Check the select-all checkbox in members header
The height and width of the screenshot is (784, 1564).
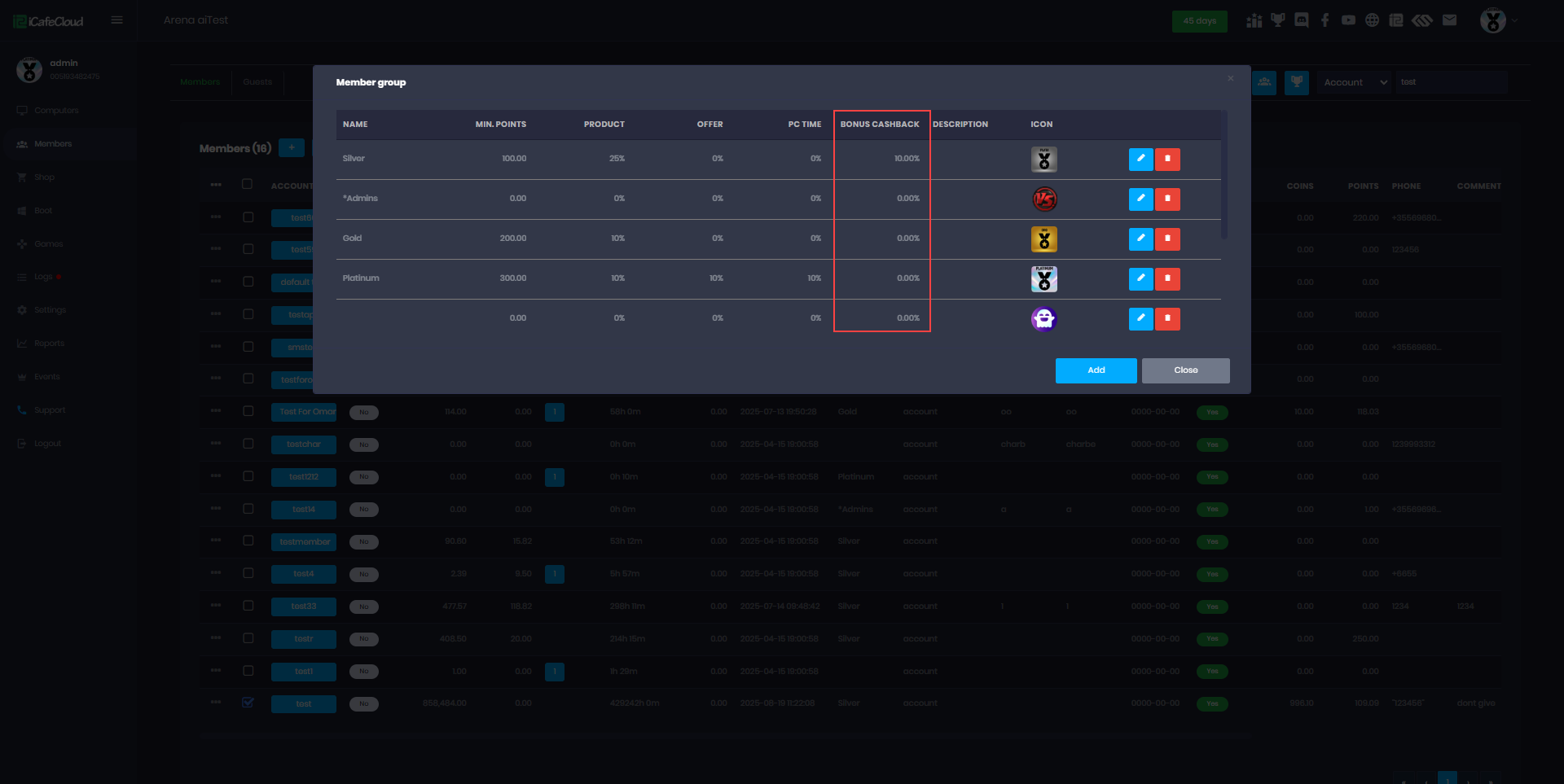[x=248, y=184]
